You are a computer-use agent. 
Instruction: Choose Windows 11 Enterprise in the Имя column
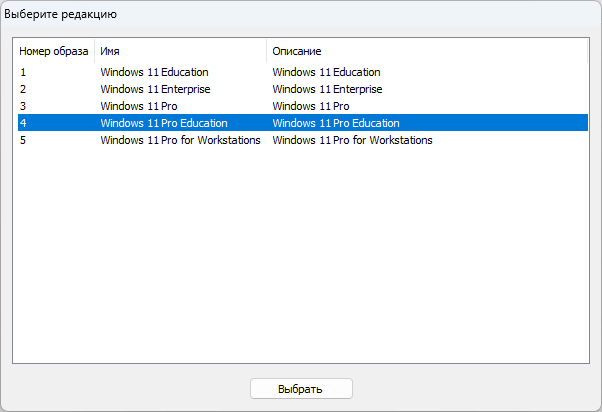pos(155,89)
